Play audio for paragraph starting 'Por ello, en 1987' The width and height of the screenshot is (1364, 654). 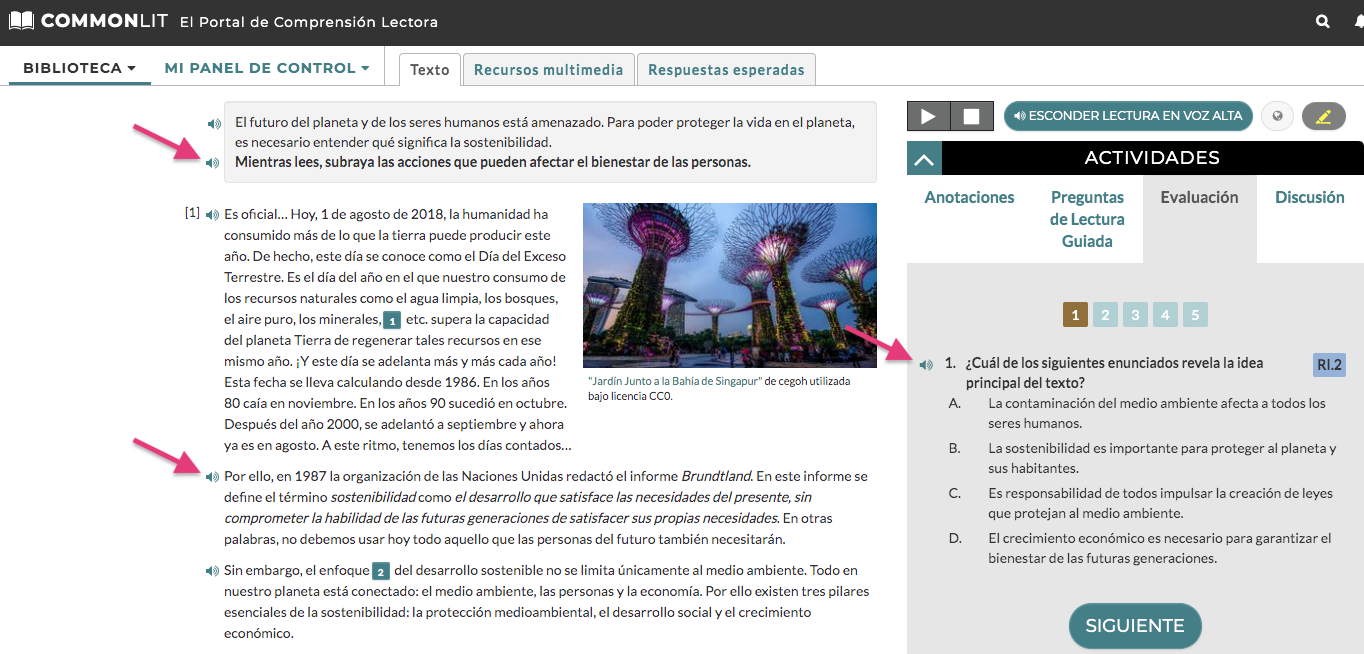[x=212, y=477]
